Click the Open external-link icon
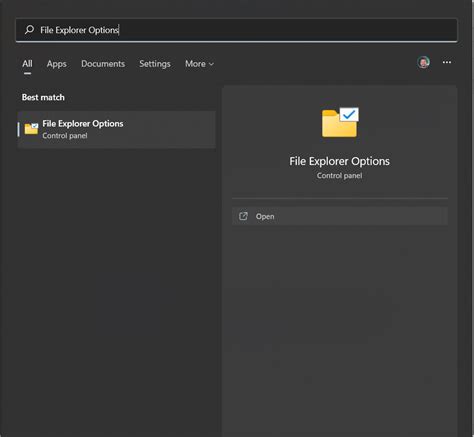The image size is (474, 437). pos(243,216)
